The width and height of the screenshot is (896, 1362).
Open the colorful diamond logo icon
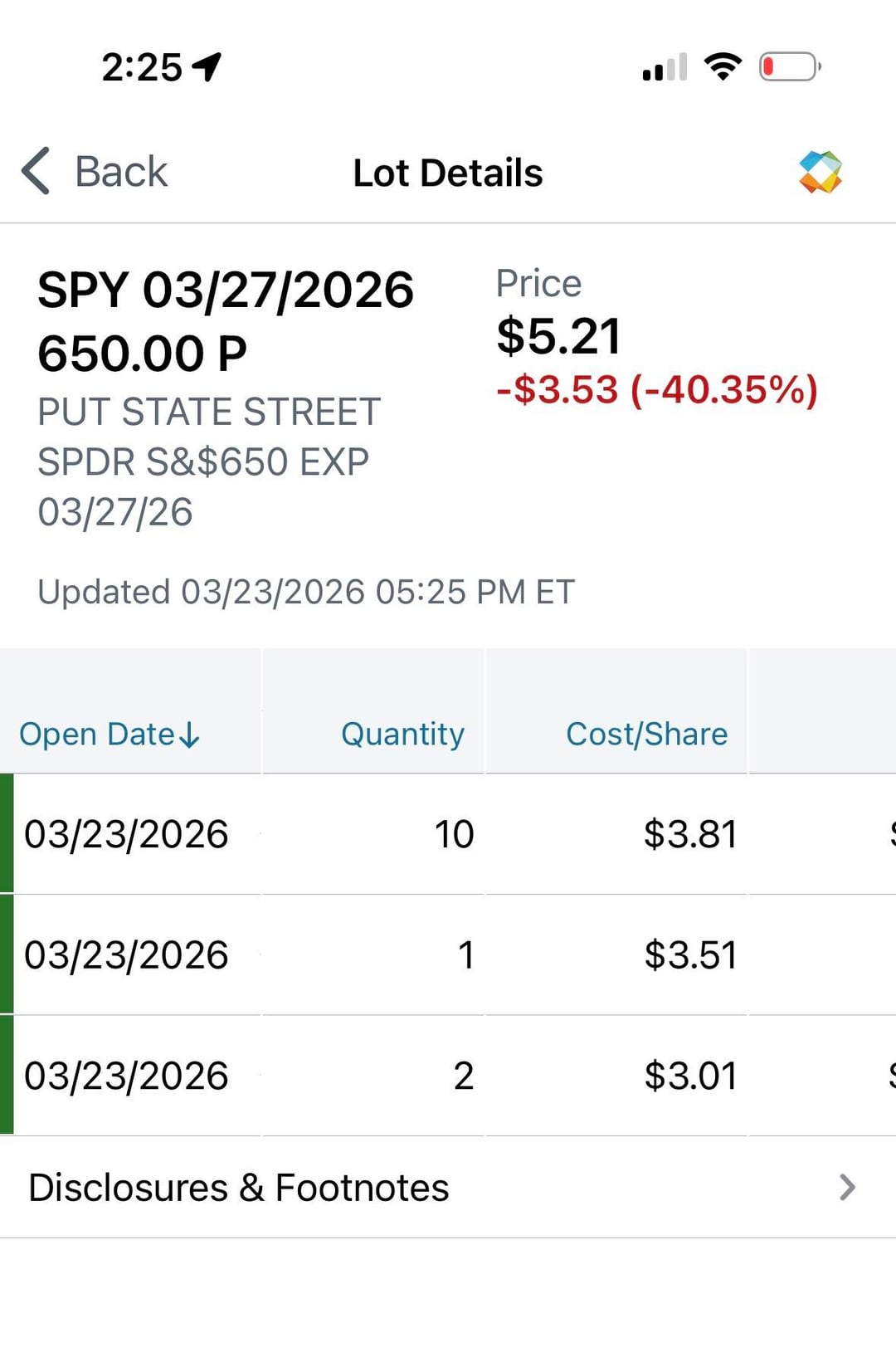(821, 173)
